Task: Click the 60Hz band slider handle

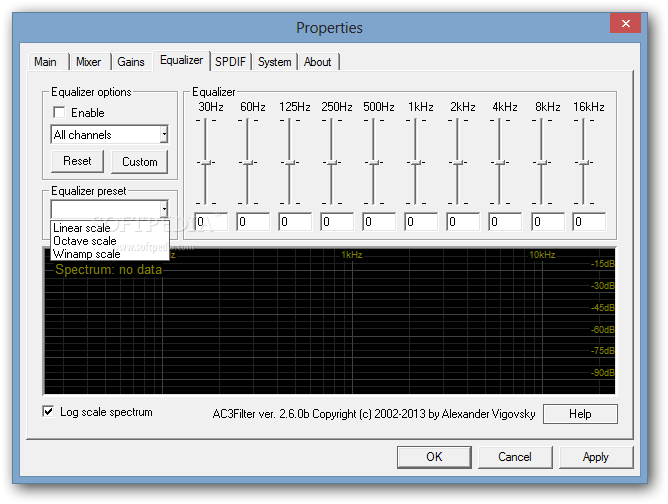Action: click(x=248, y=162)
